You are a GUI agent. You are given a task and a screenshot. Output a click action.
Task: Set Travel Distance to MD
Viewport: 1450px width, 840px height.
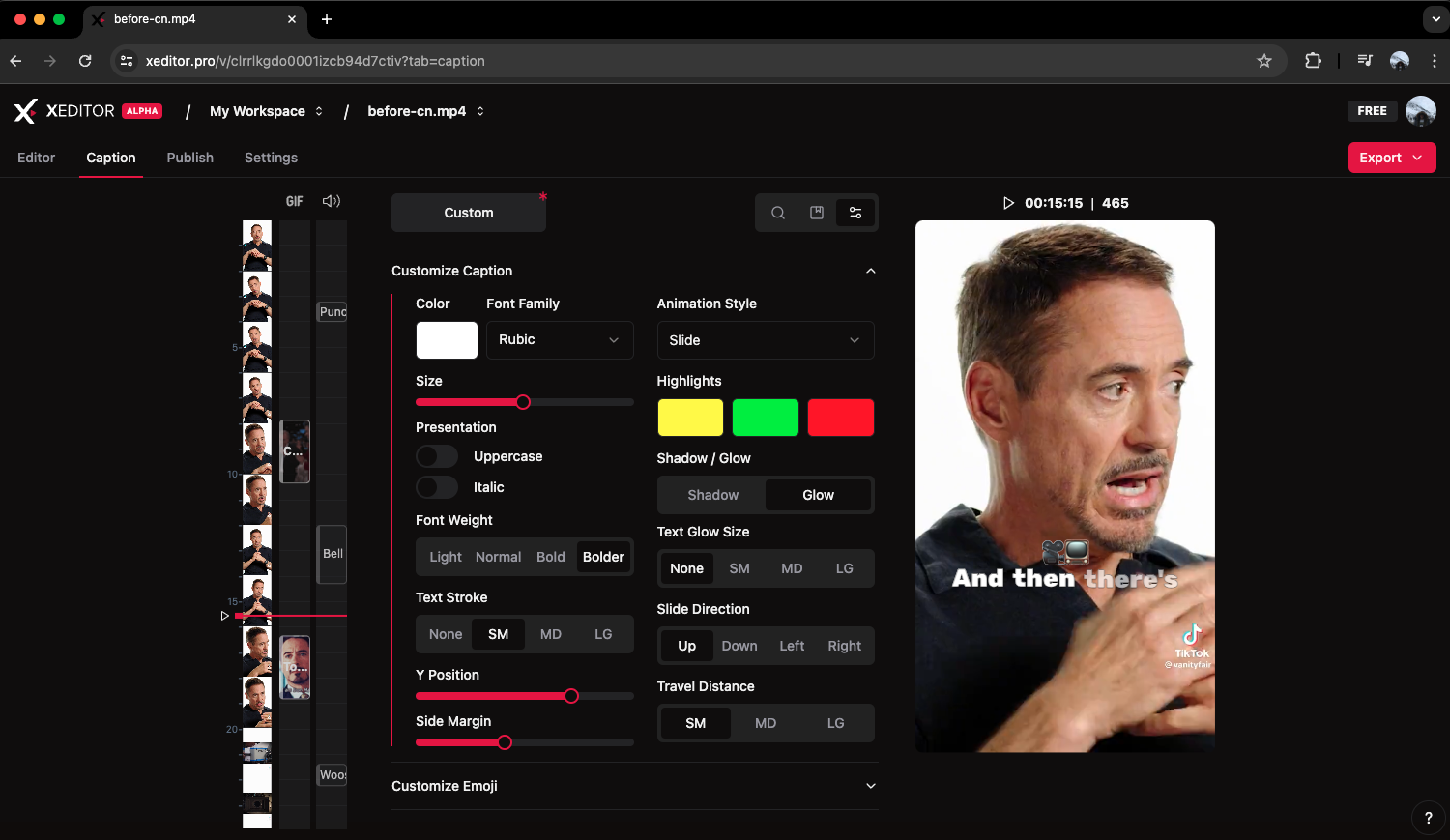point(766,723)
